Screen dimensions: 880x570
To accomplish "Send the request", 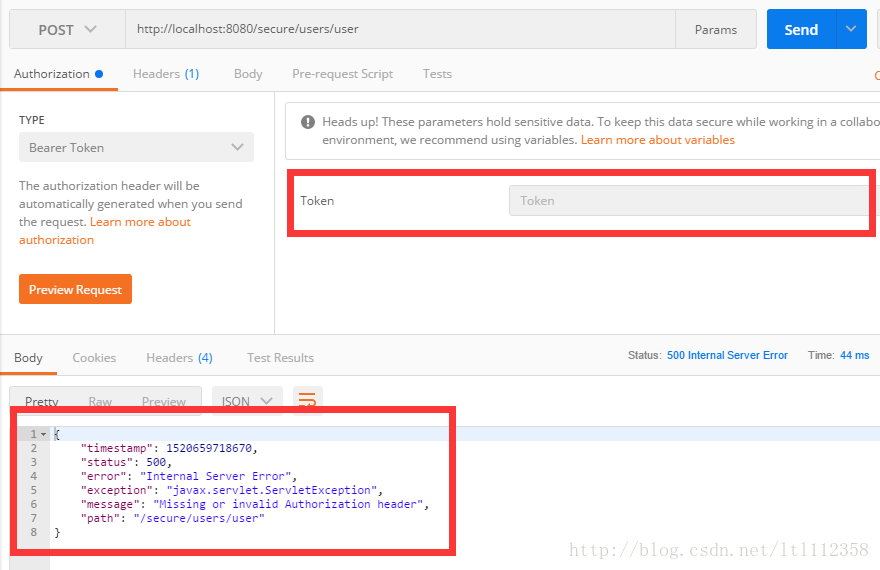I will (801, 29).
